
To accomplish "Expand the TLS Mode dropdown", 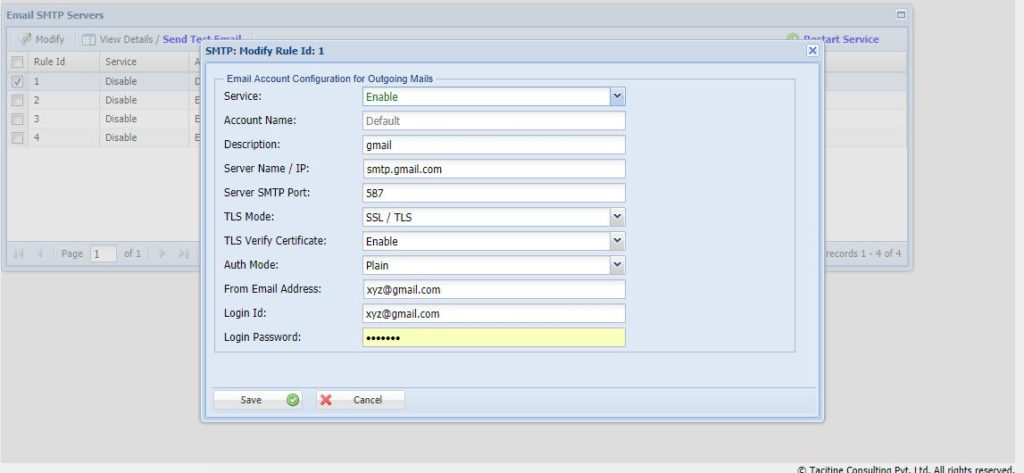I will coord(617,217).
